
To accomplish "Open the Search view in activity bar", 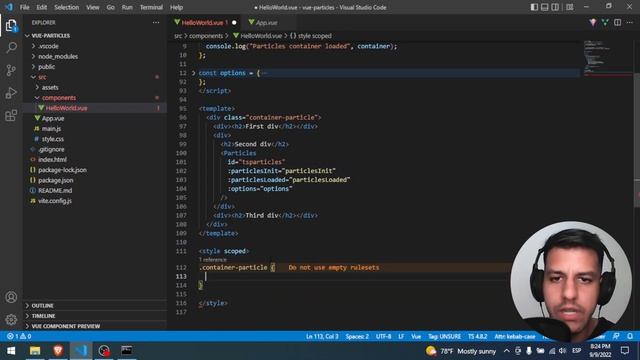I will [11, 47].
